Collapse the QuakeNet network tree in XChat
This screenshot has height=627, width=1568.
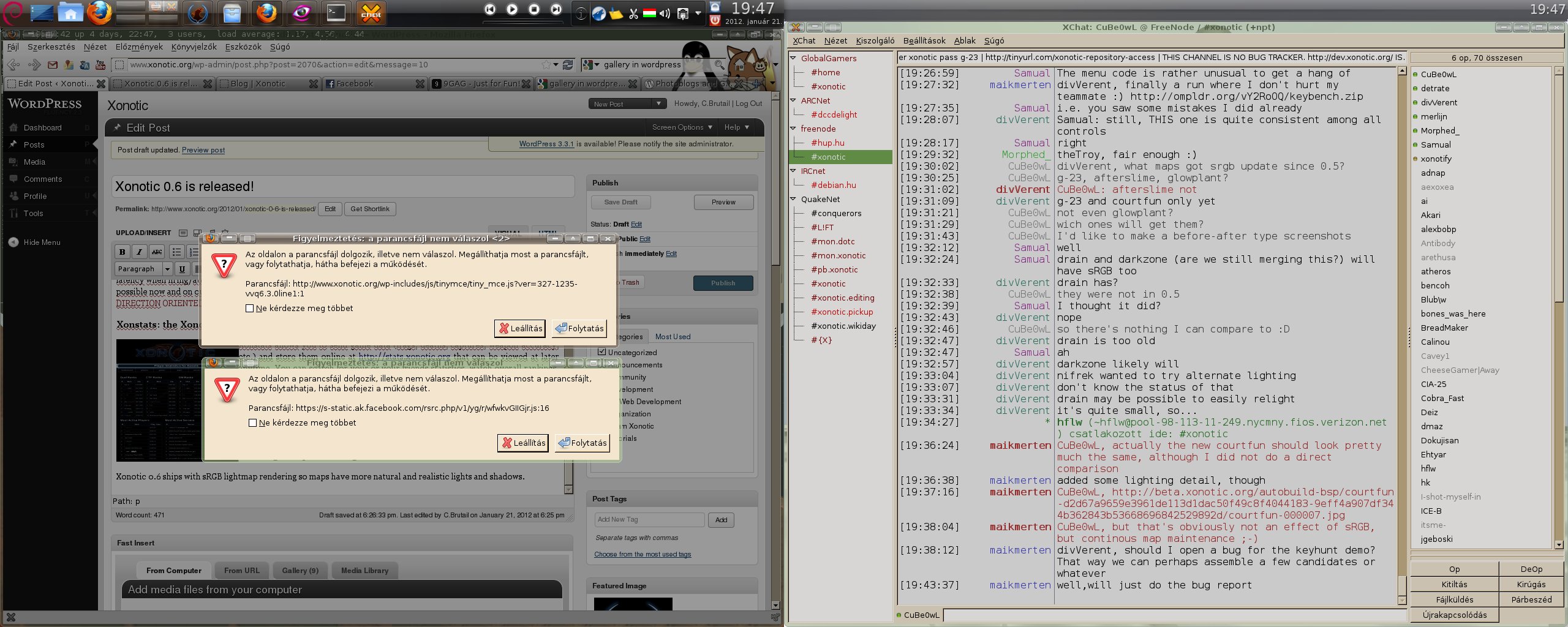point(793,199)
